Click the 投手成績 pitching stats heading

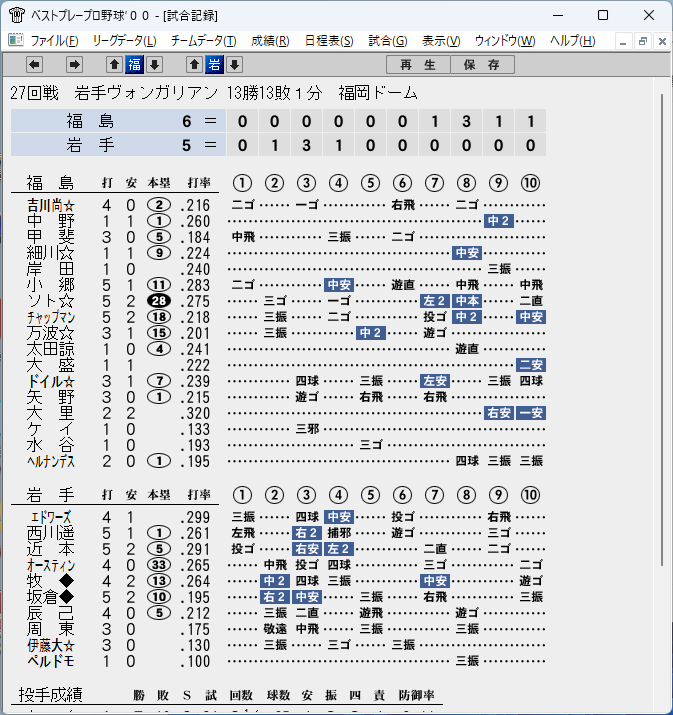(50, 694)
